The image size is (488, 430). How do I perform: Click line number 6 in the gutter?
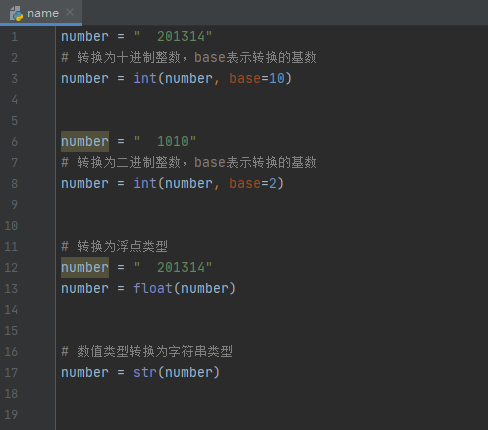(14, 142)
